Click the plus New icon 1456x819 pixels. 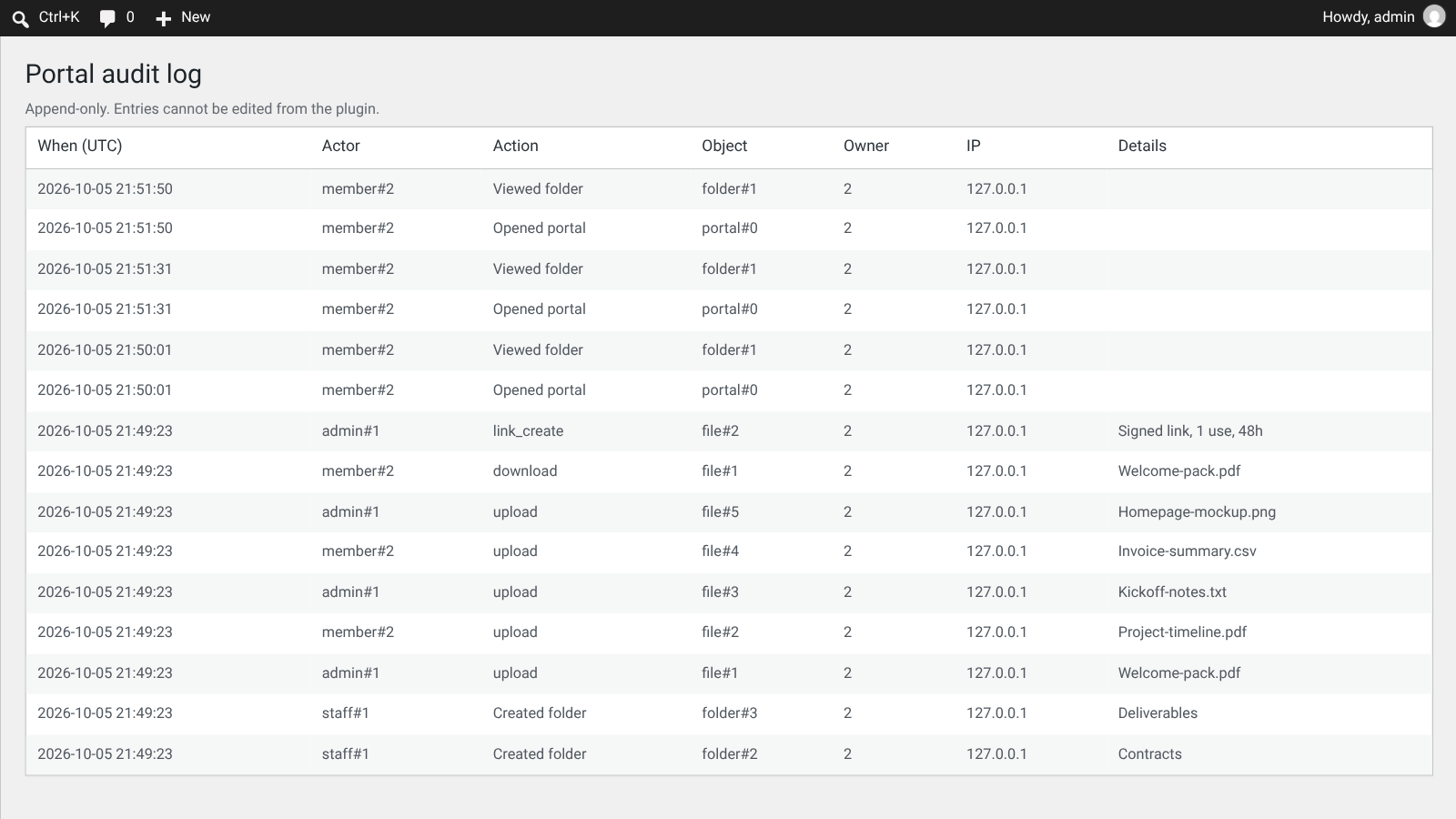tap(164, 18)
